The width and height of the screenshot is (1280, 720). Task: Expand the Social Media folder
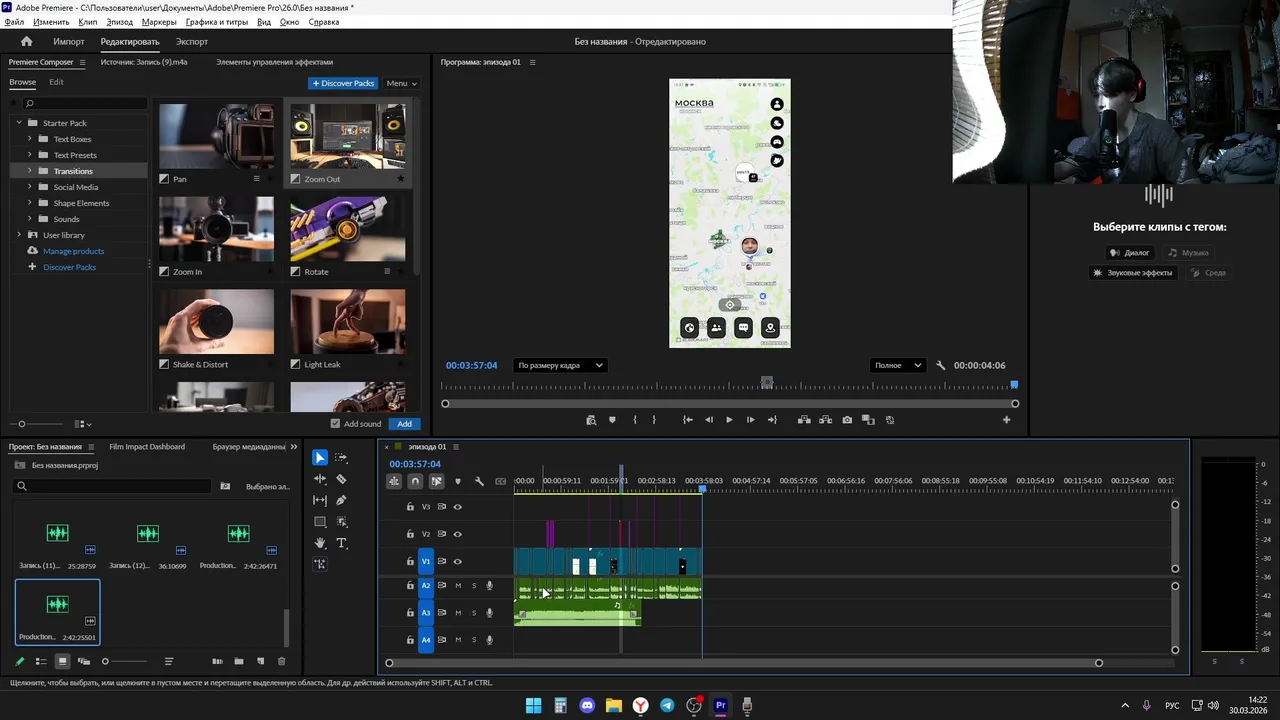point(29,187)
